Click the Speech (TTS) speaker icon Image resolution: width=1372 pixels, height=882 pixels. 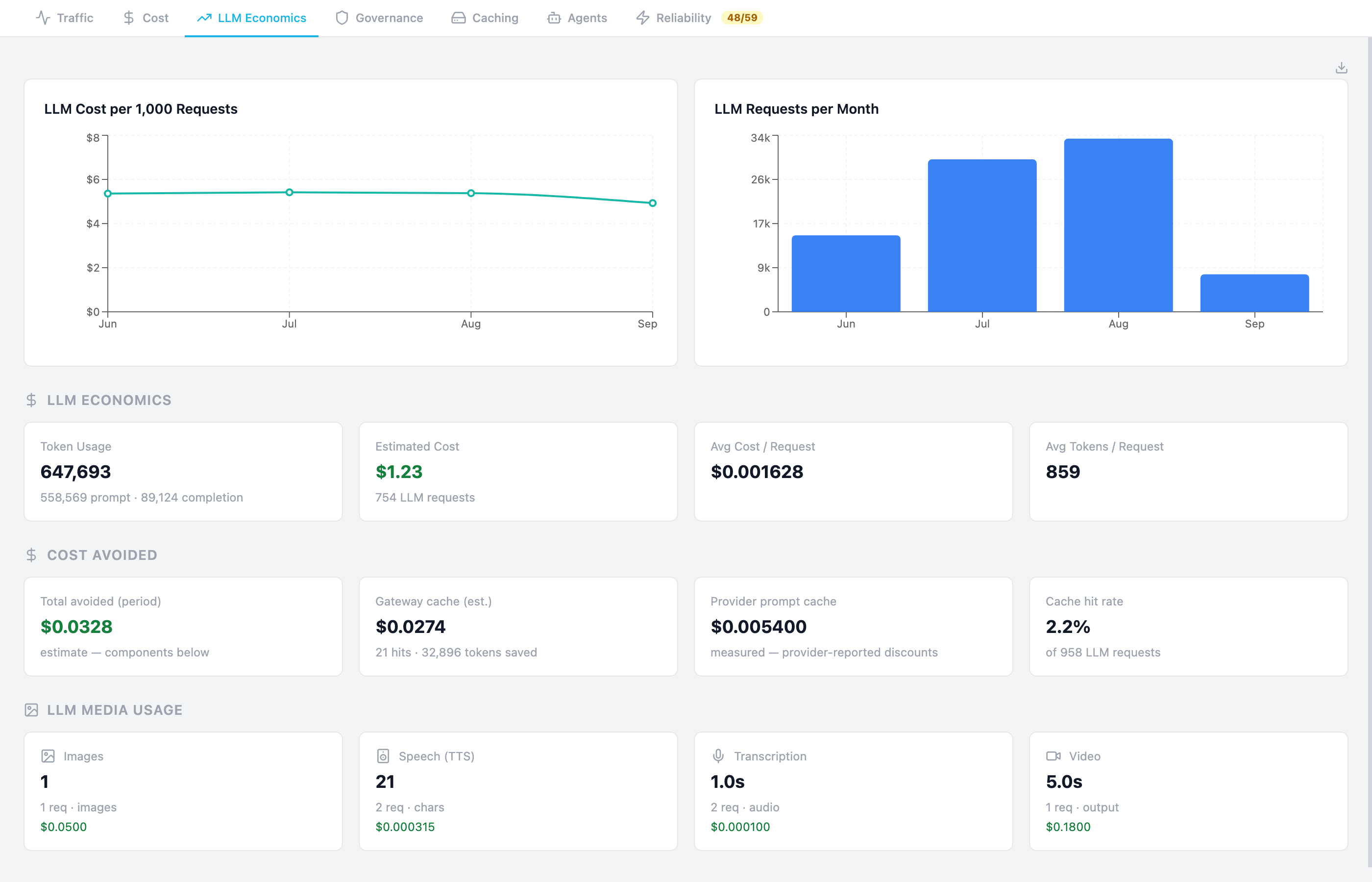(x=383, y=756)
